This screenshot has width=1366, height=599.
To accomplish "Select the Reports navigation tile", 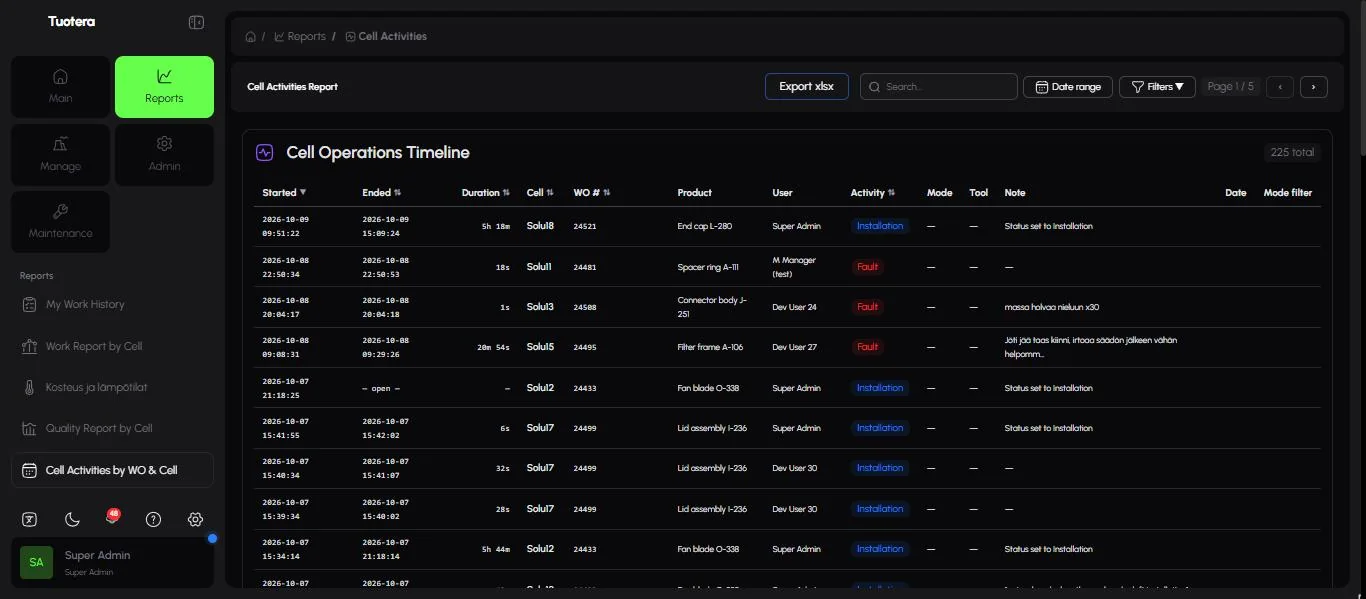I will [165, 87].
